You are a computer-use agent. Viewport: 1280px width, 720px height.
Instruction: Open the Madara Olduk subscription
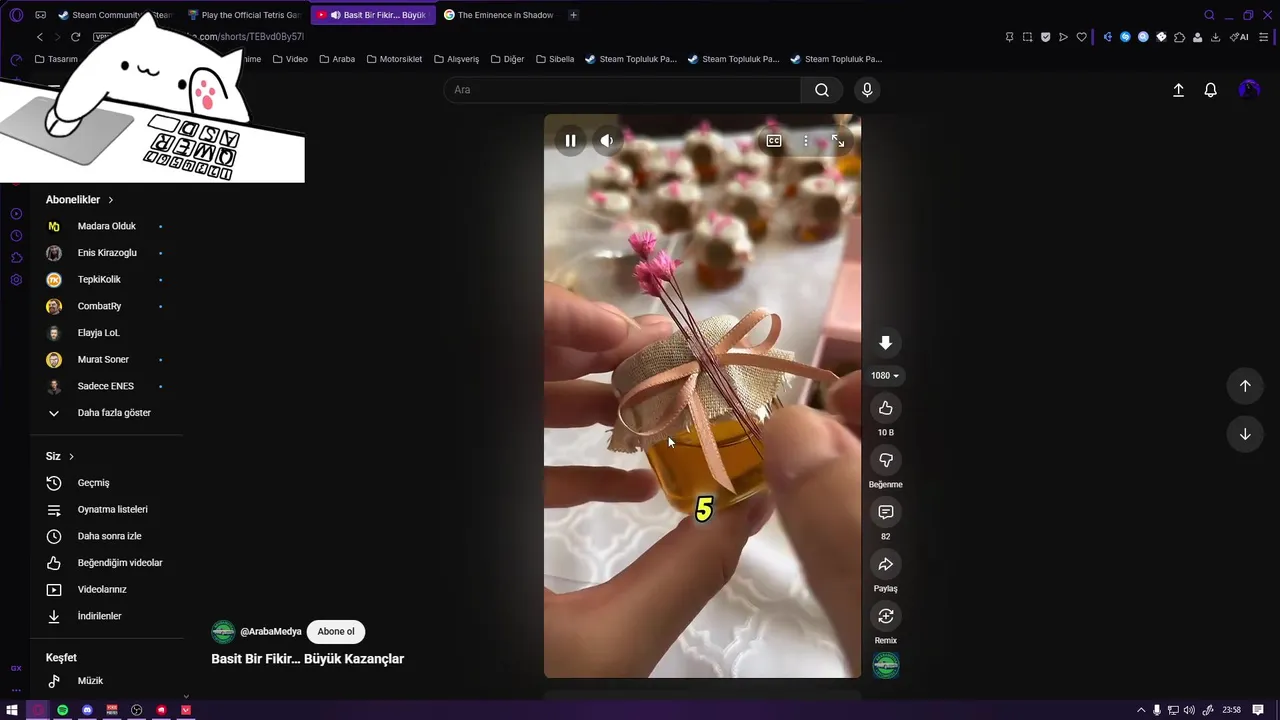click(106, 226)
